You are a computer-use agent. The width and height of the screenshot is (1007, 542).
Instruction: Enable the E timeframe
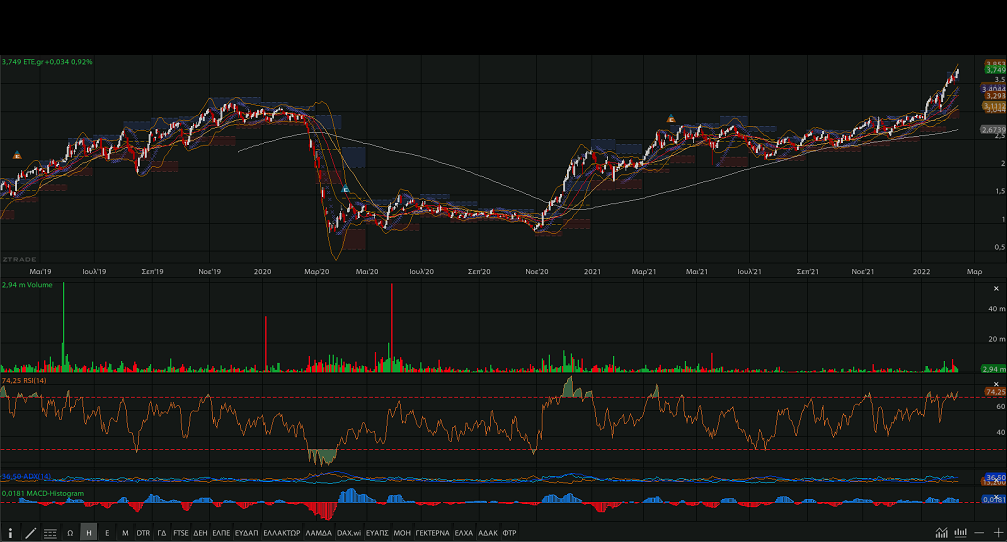[107, 533]
